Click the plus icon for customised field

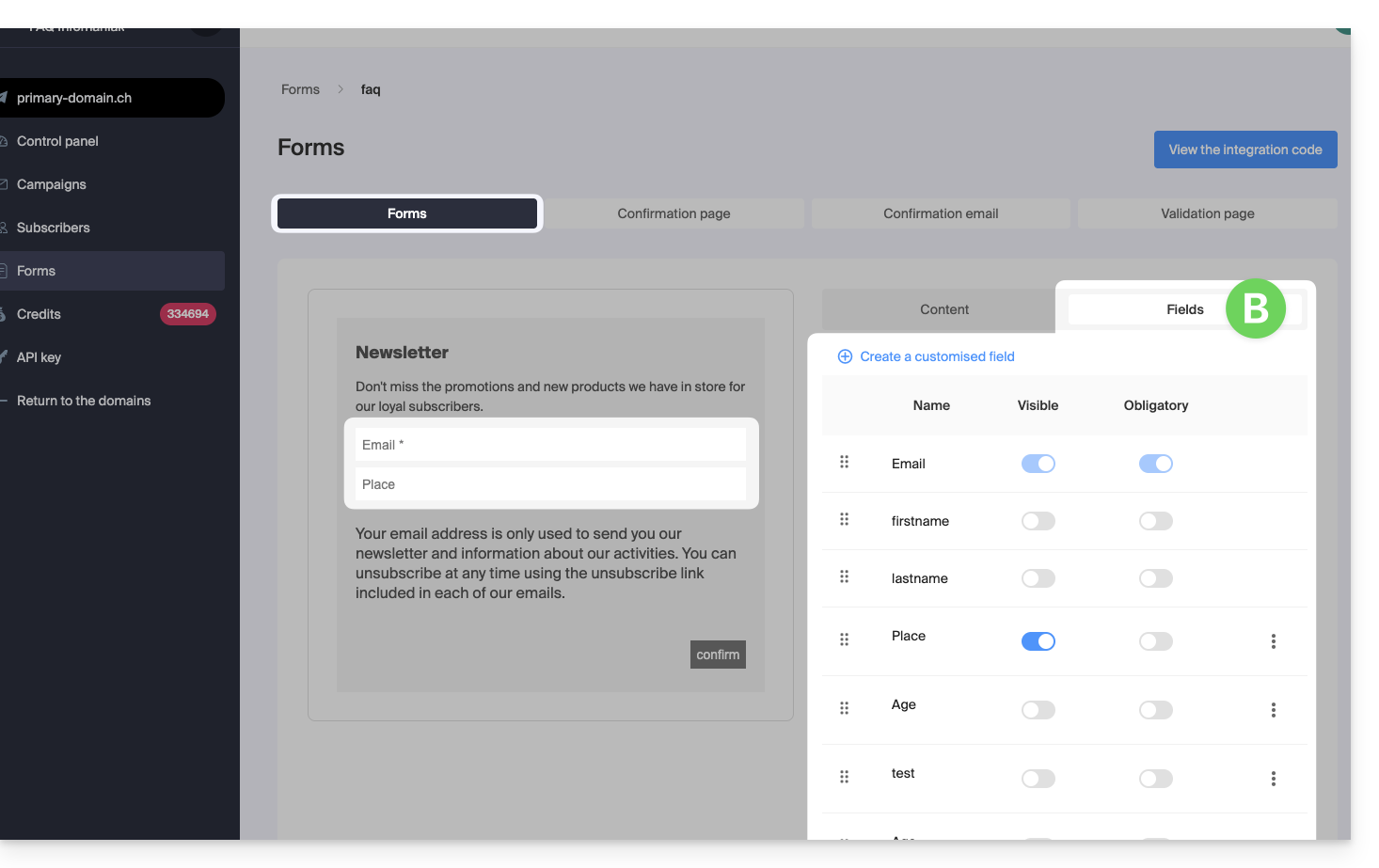(845, 356)
